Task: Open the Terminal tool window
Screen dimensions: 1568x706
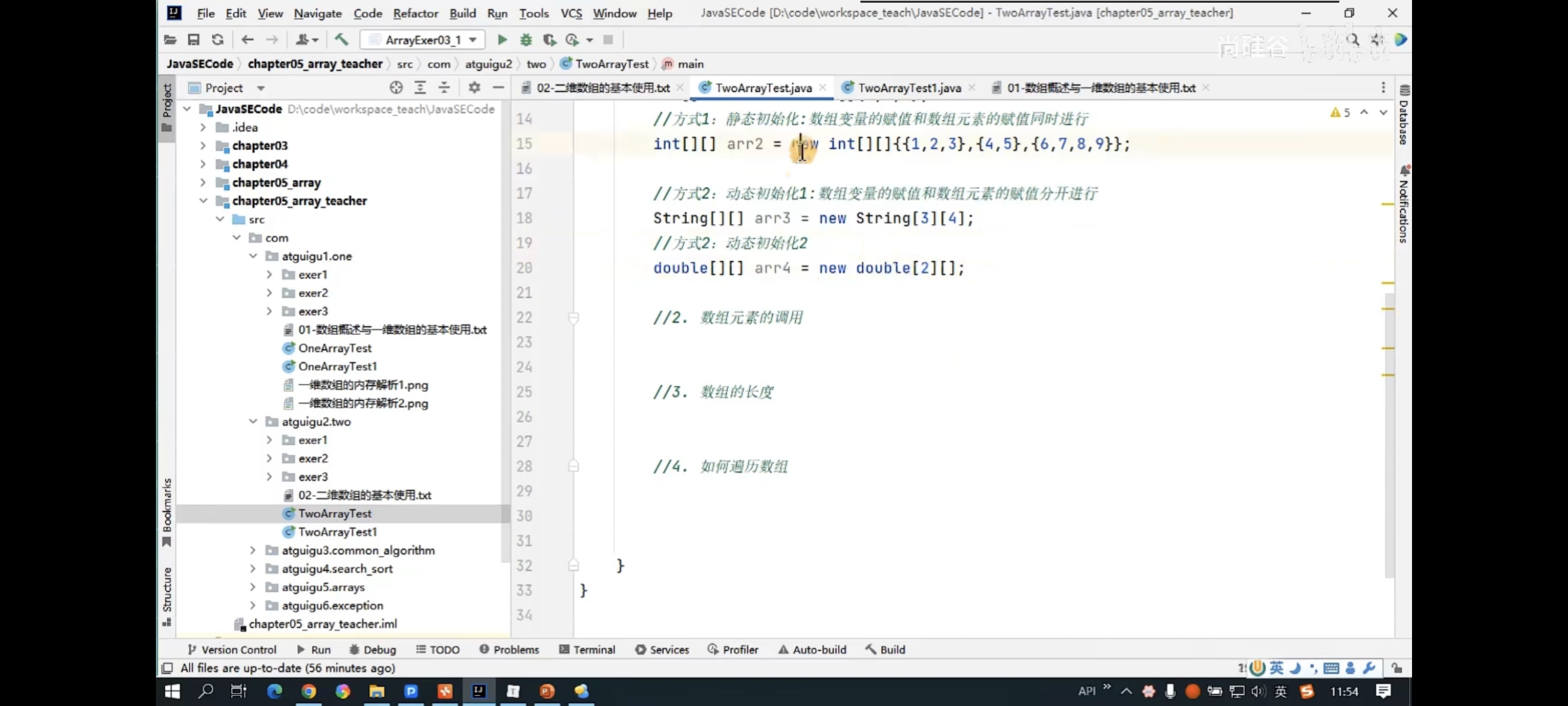Action: click(587, 650)
